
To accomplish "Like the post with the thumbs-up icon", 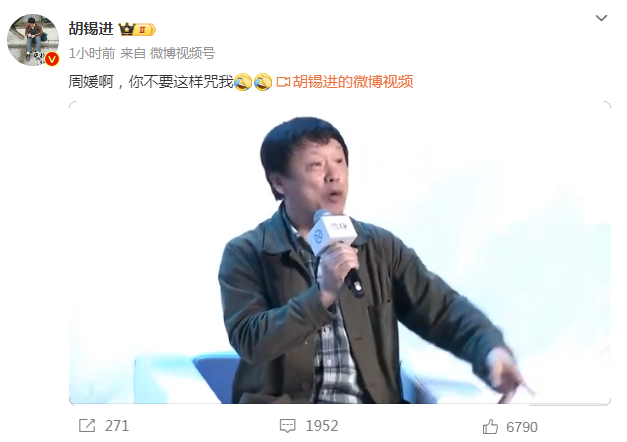I will click(x=490, y=426).
